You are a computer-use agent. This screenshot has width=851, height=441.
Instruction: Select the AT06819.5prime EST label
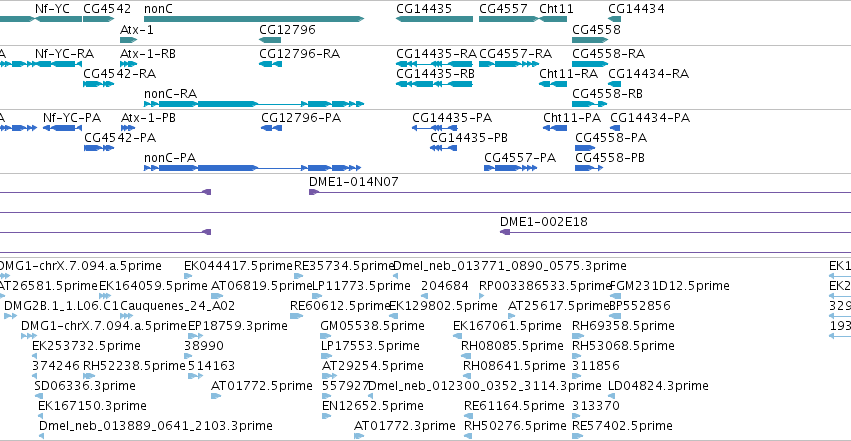[262, 286]
